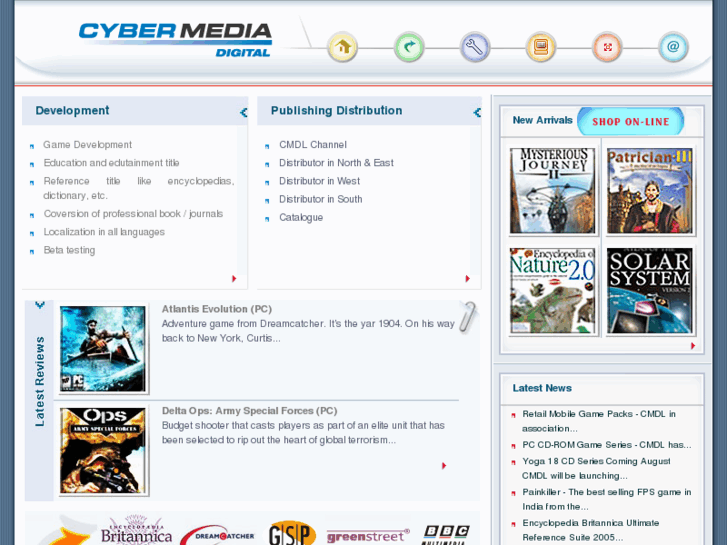Image resolution: width=727 pixels, height=545 pixels.
Task: Click the red arrow under Development list
Action: [x=234, y=278]
